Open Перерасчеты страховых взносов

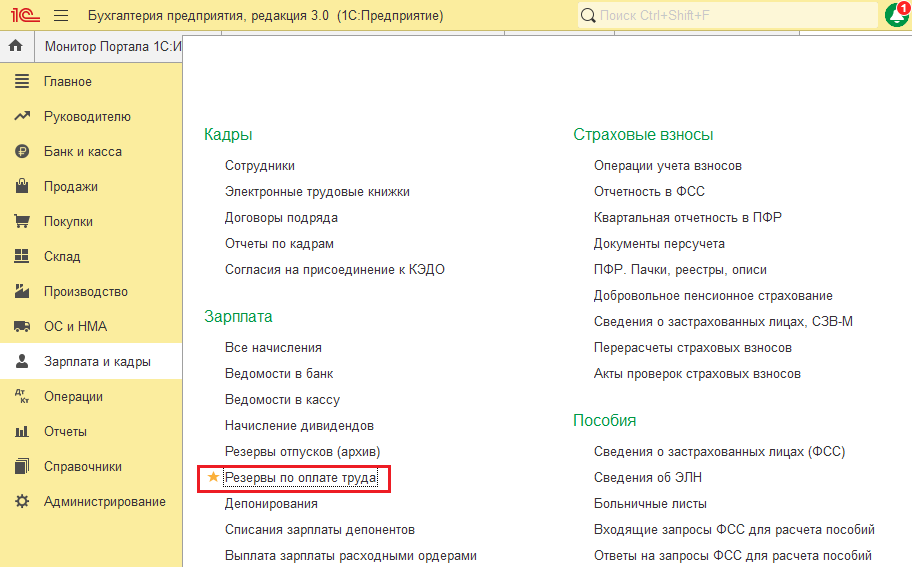click(693, 348)
